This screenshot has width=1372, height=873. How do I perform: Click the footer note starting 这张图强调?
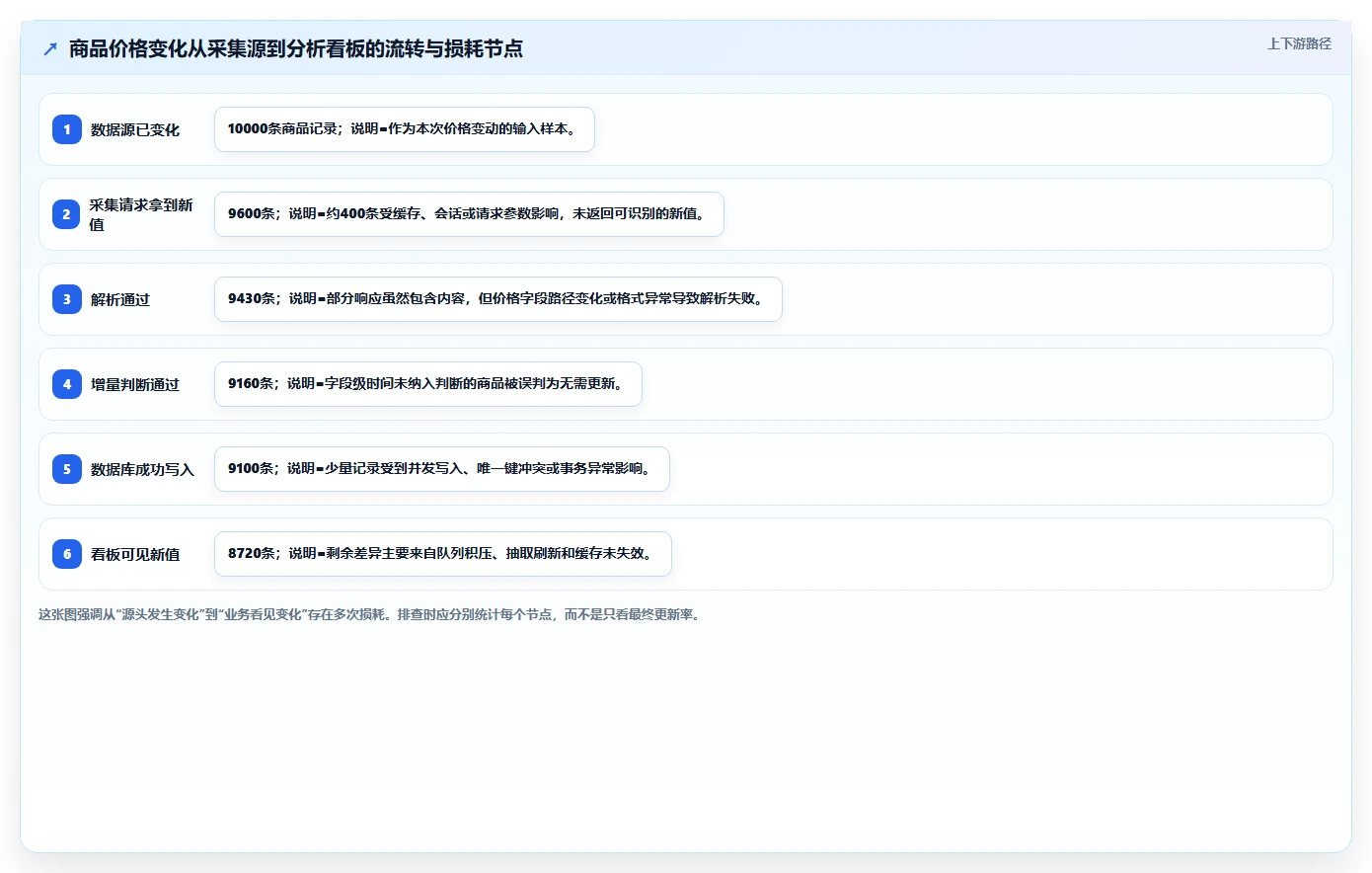click(x=371, y=614)
